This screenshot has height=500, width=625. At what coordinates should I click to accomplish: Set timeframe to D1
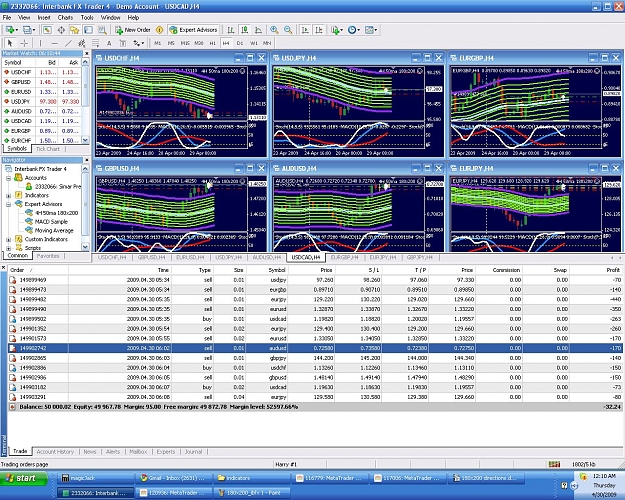240,43
